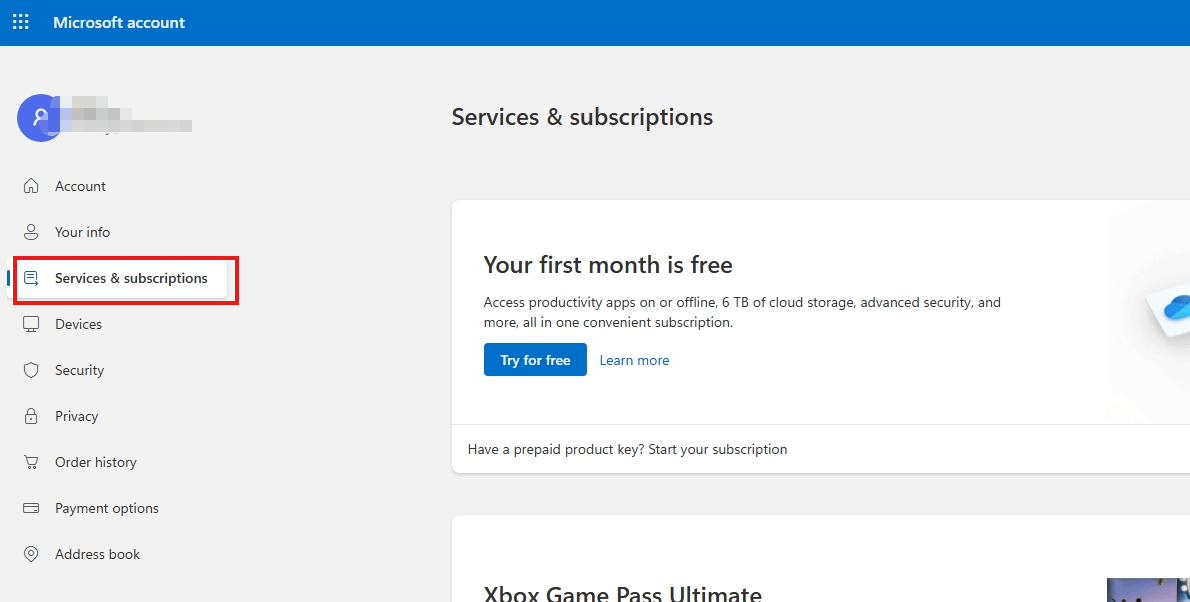Click the Microsoft account header title
Image resolution: width=1190 pixels, height=602 pixels.
coord(119,23)
